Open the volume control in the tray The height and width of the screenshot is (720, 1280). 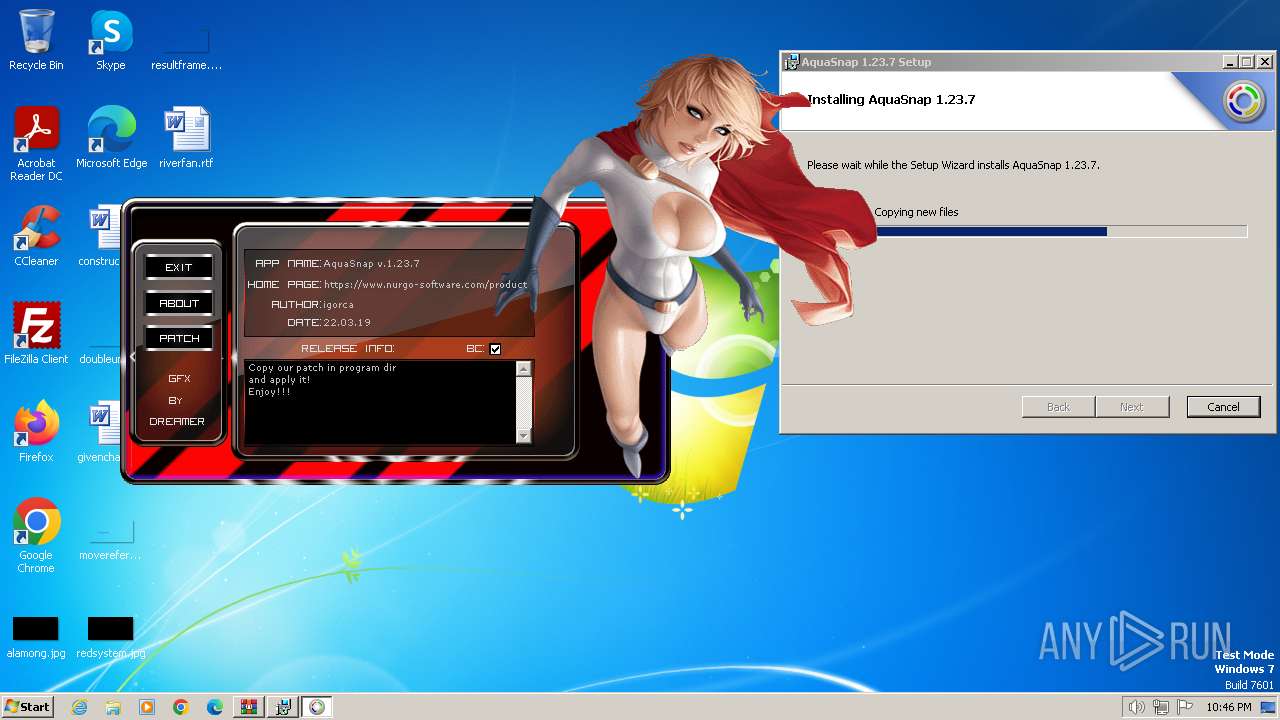[1136, 707]
